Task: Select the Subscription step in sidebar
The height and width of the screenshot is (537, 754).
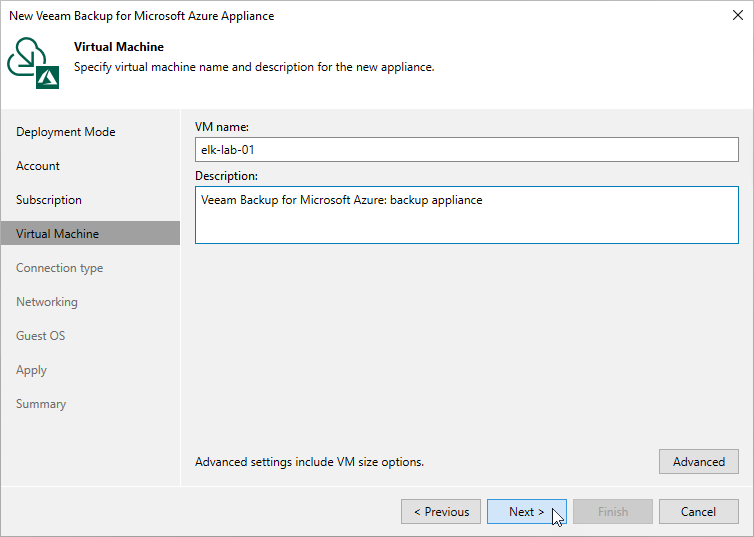Action: point(49,200)
